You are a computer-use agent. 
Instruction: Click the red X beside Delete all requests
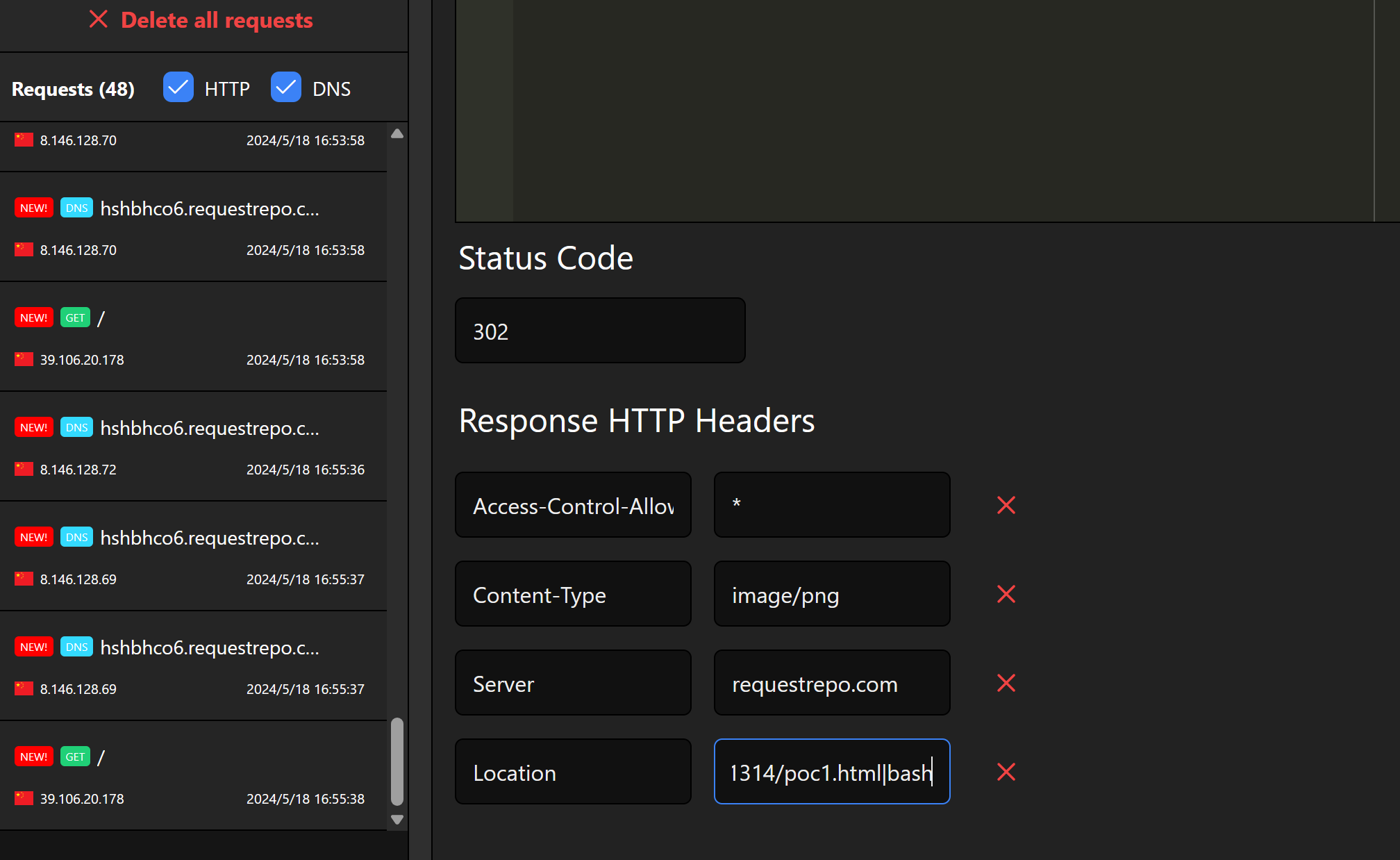[99, 19]
